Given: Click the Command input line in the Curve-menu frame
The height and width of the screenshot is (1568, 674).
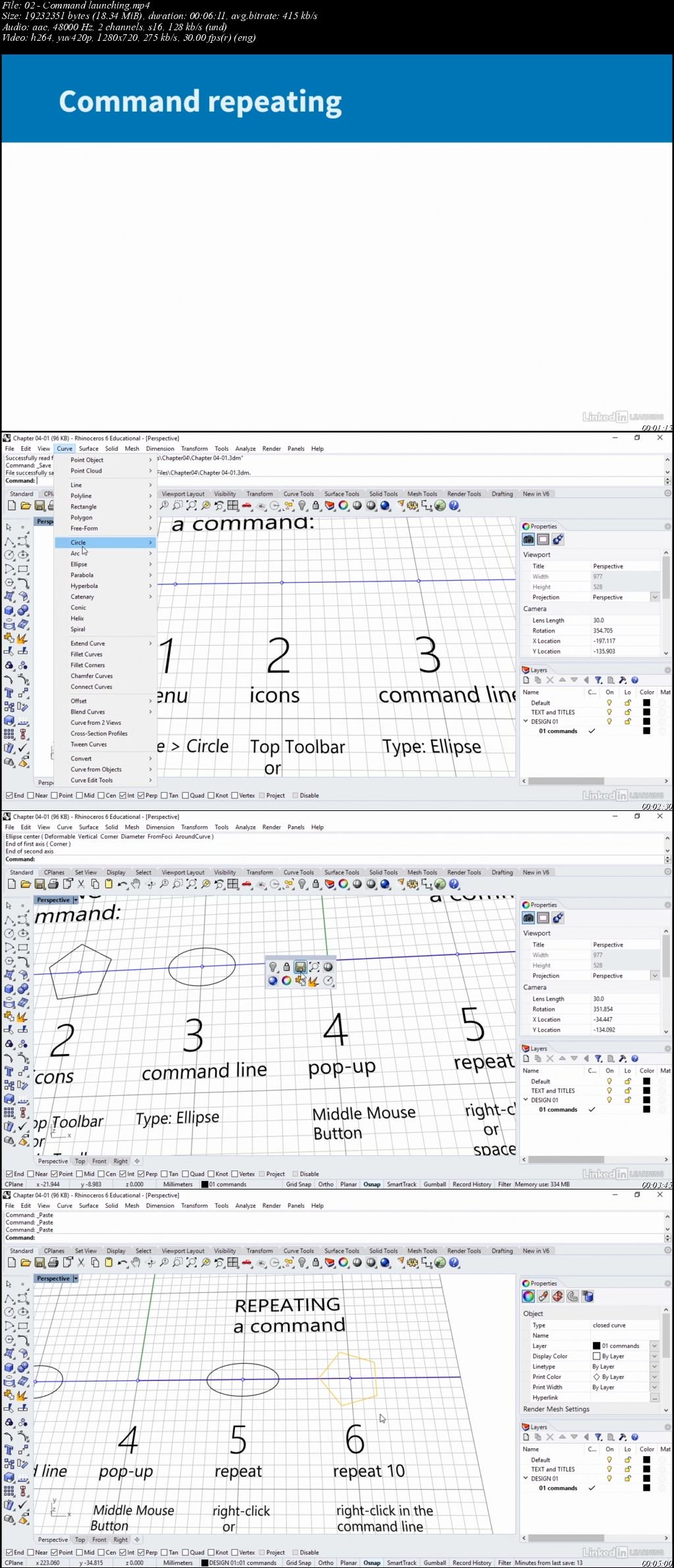Looking at the screenshot, I should (349, 481).
